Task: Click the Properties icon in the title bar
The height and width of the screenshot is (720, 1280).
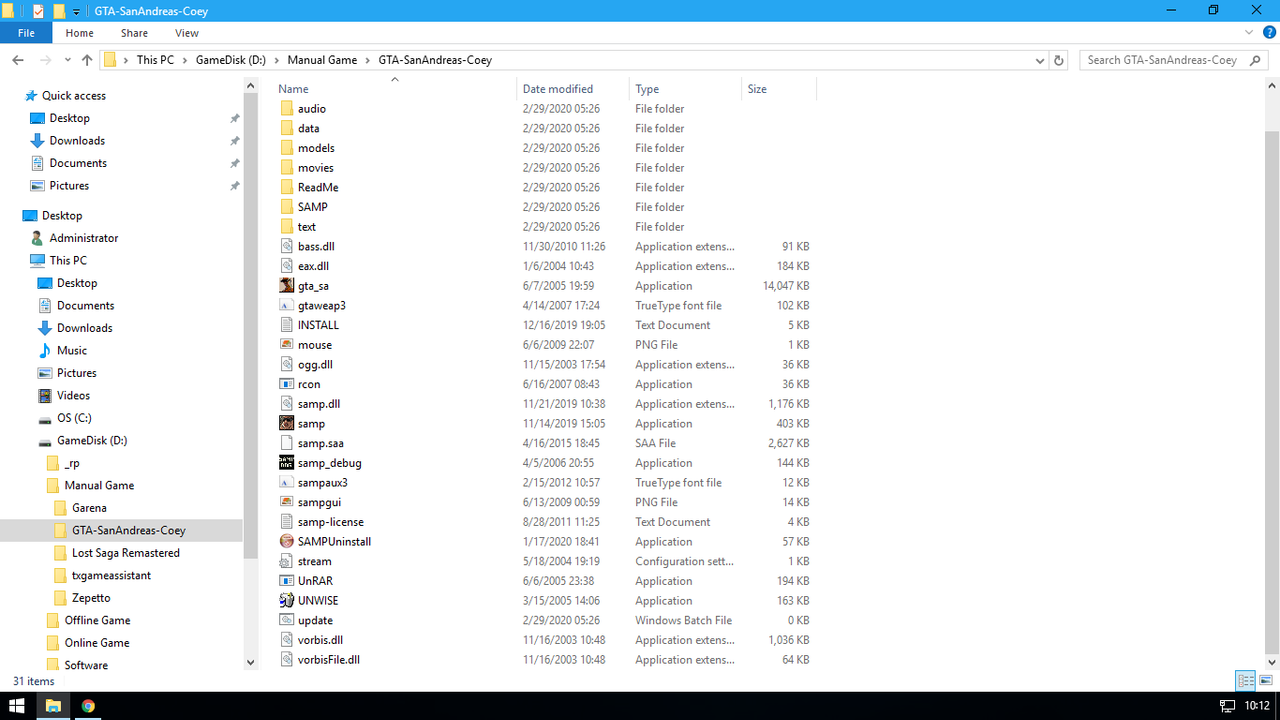Action: (x=38, y=11)
